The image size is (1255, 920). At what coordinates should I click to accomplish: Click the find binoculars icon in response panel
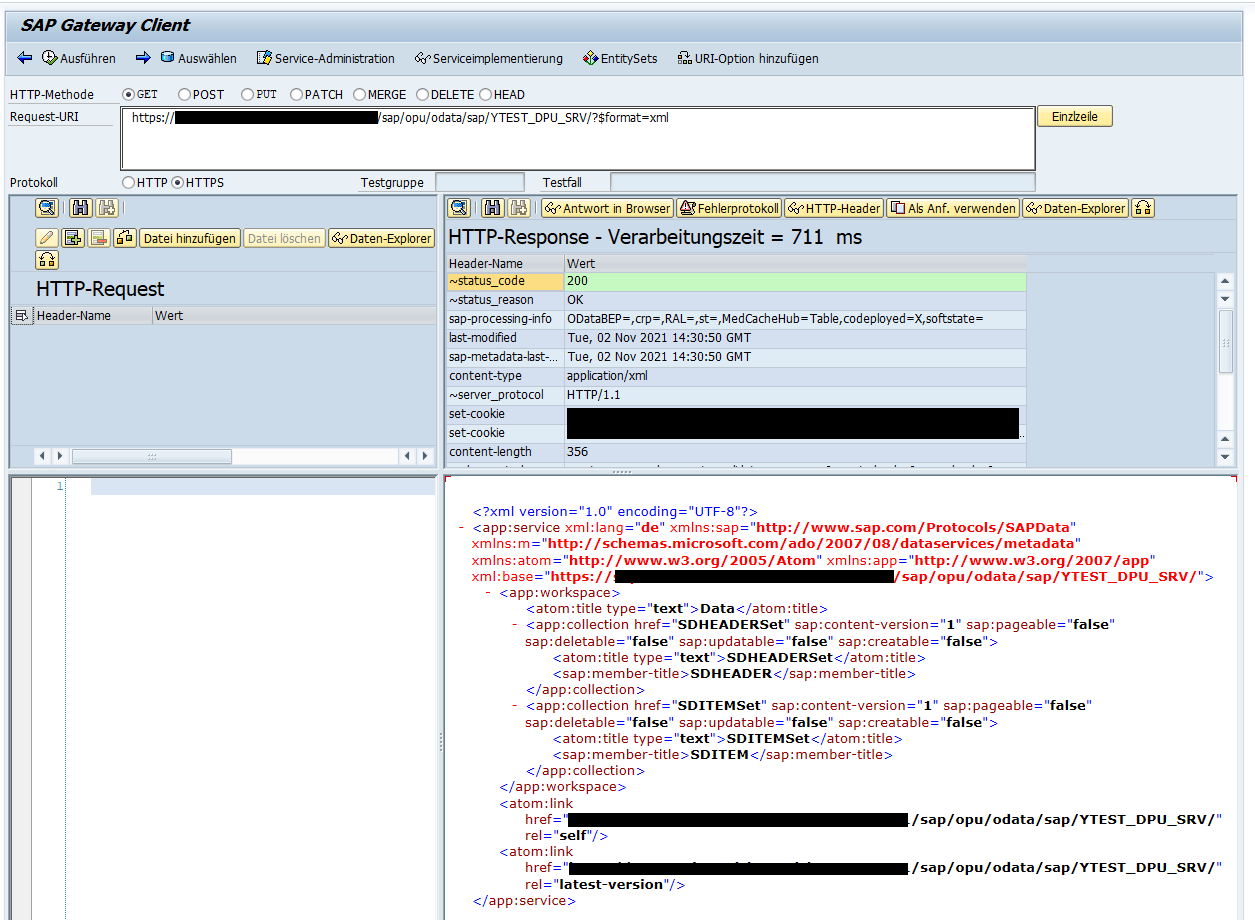493,208
